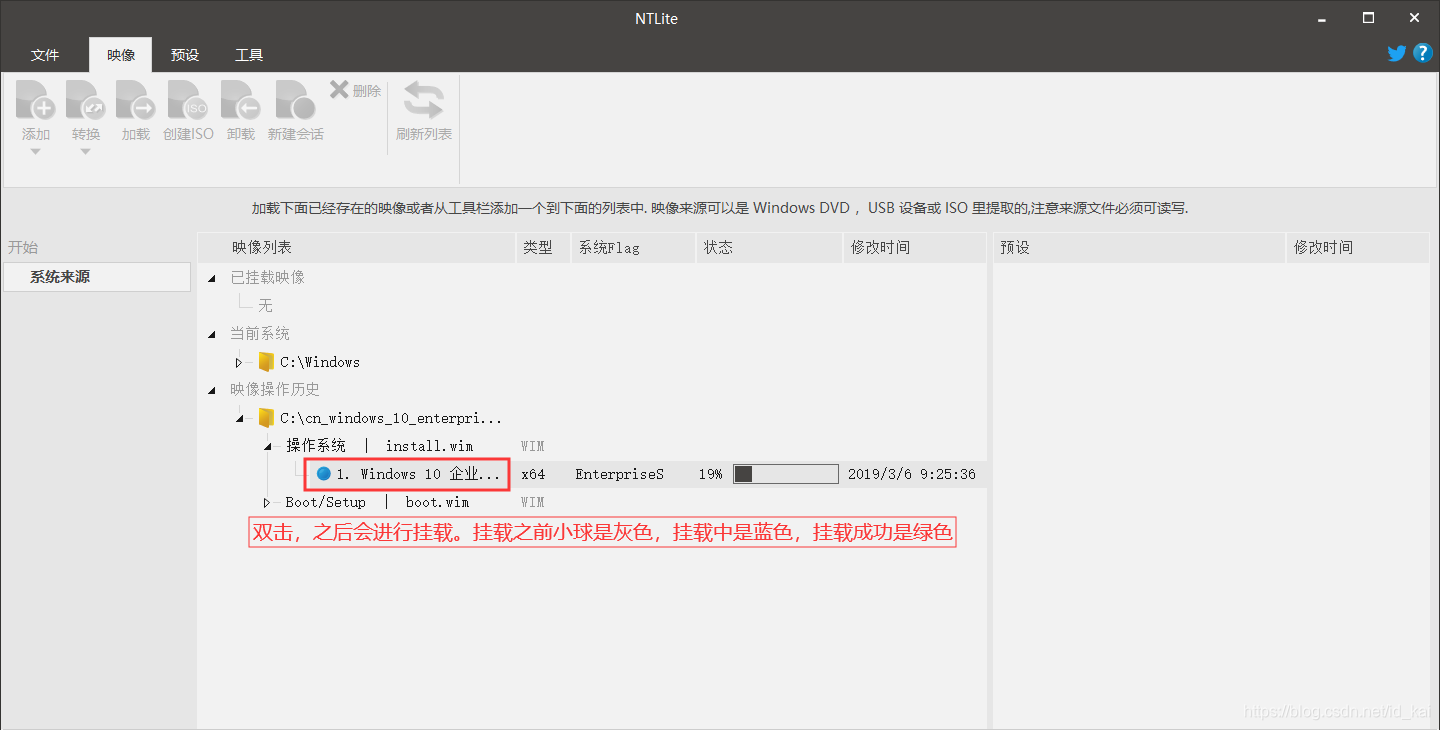Select 系统来源 in the left sidebar
The image size is (1440, 730).
[x=97, y=277]
